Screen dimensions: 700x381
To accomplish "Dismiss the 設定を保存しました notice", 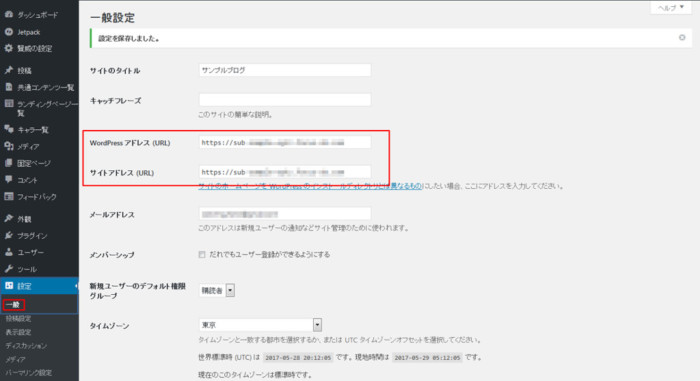I will [682, 38].
